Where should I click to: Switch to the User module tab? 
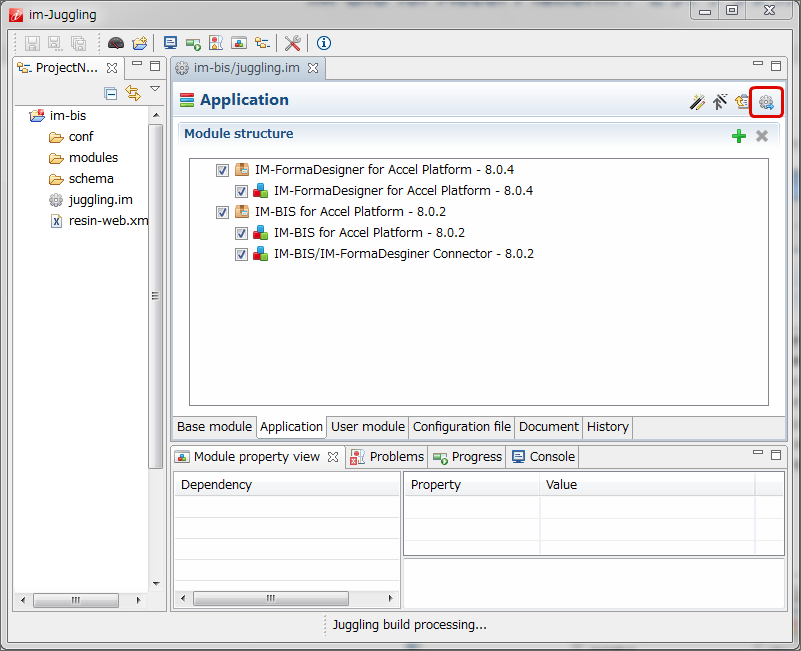coord(368,427)
